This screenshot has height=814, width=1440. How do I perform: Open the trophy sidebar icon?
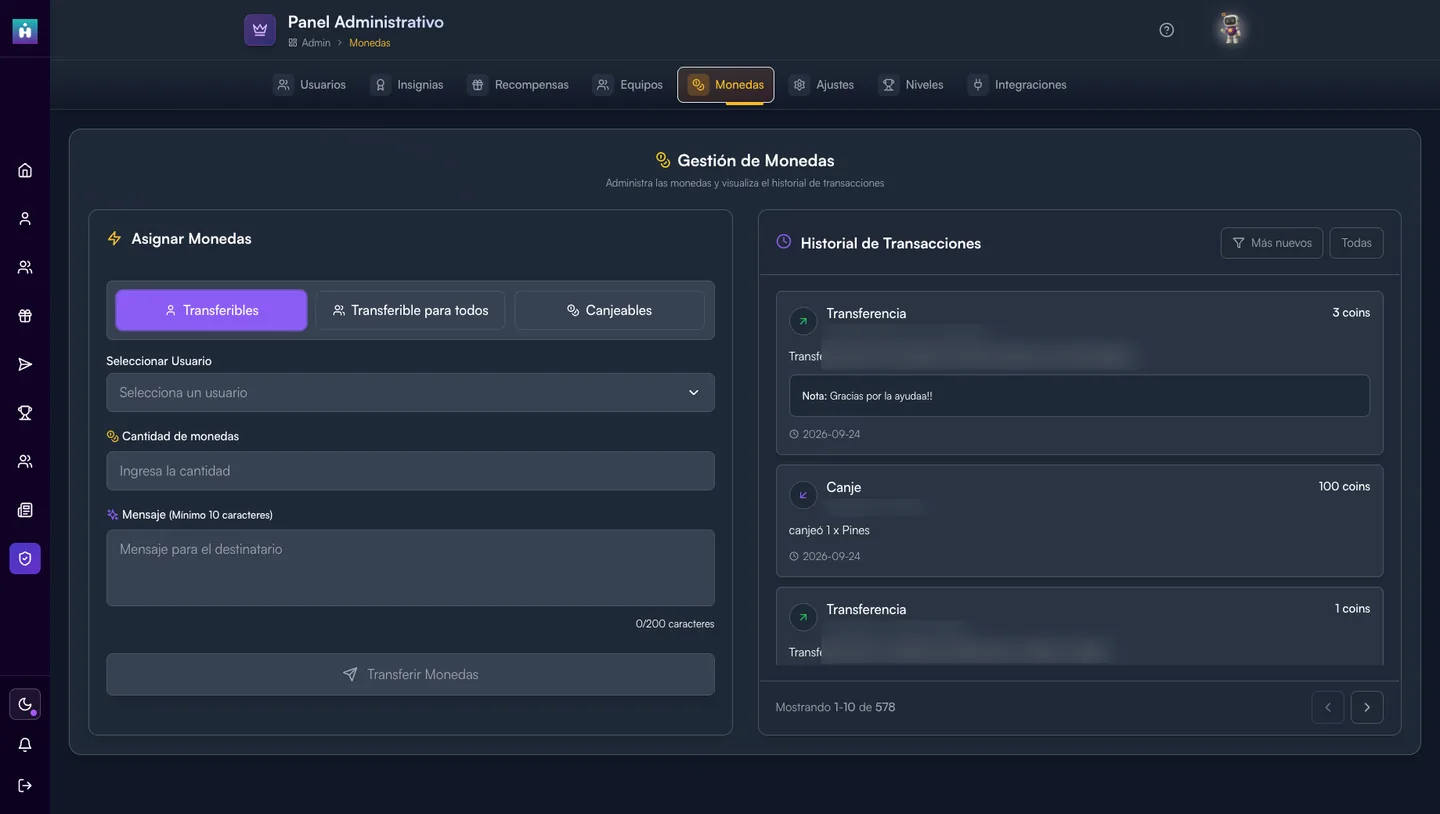click(x=25, y=413)
